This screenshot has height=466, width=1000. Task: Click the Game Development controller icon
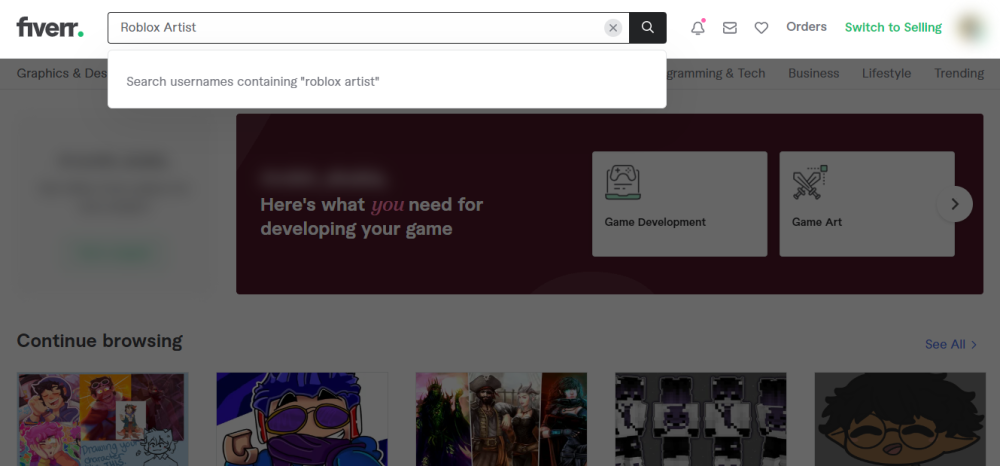pos(622,182)
